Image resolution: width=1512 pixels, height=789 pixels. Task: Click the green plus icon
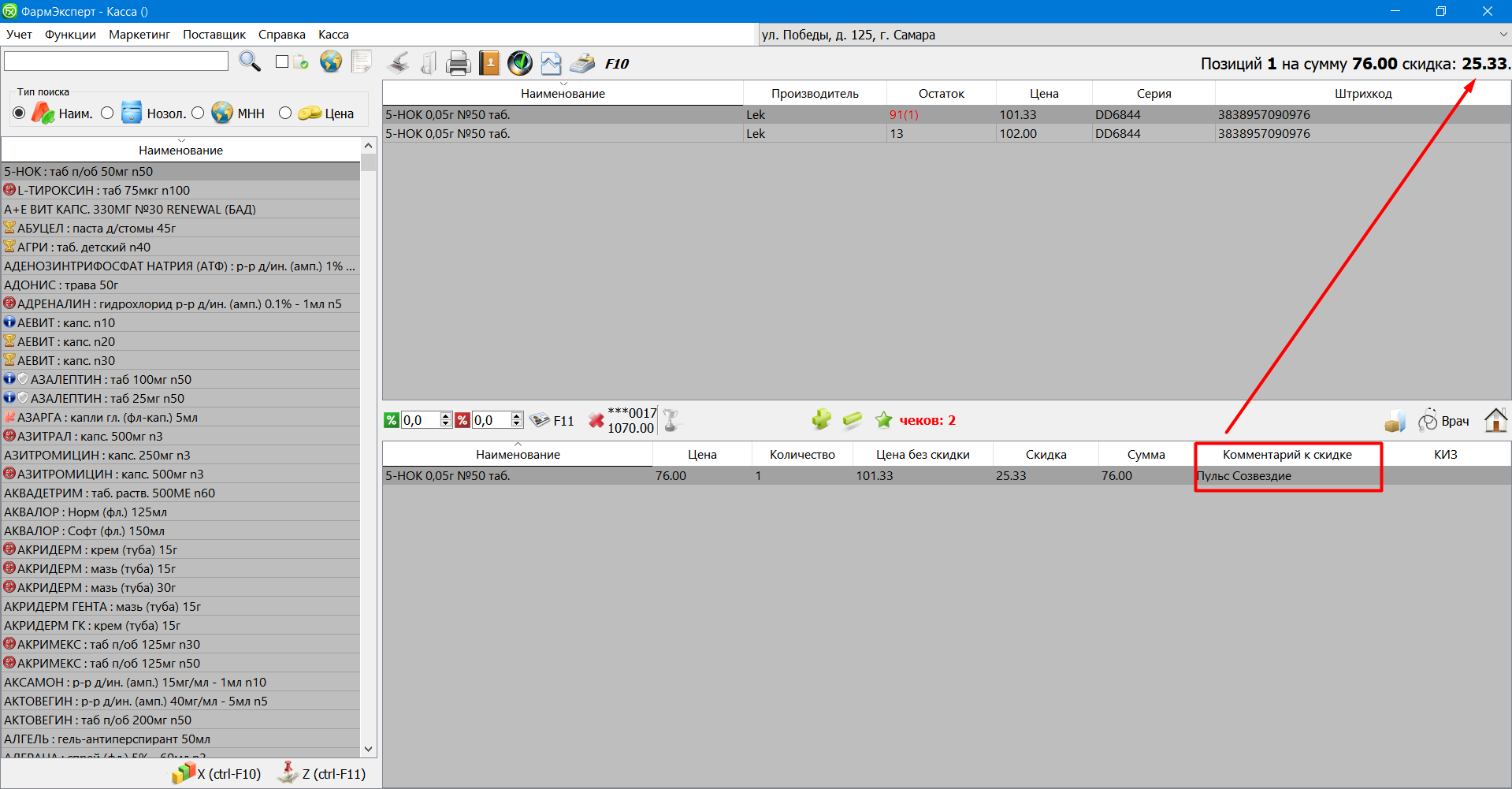[x=821, y=420]
